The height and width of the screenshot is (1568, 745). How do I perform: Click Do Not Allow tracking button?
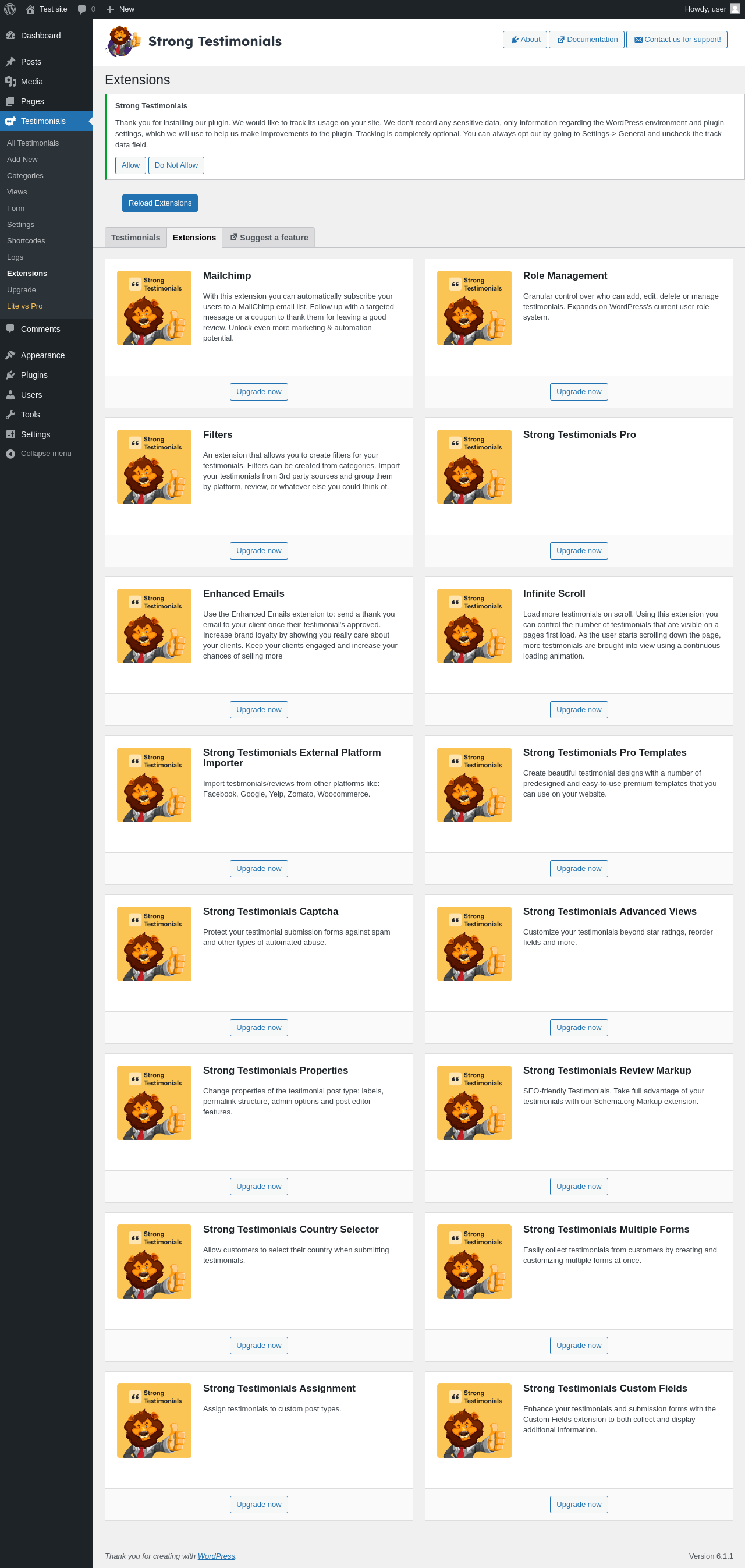[176, 165]
